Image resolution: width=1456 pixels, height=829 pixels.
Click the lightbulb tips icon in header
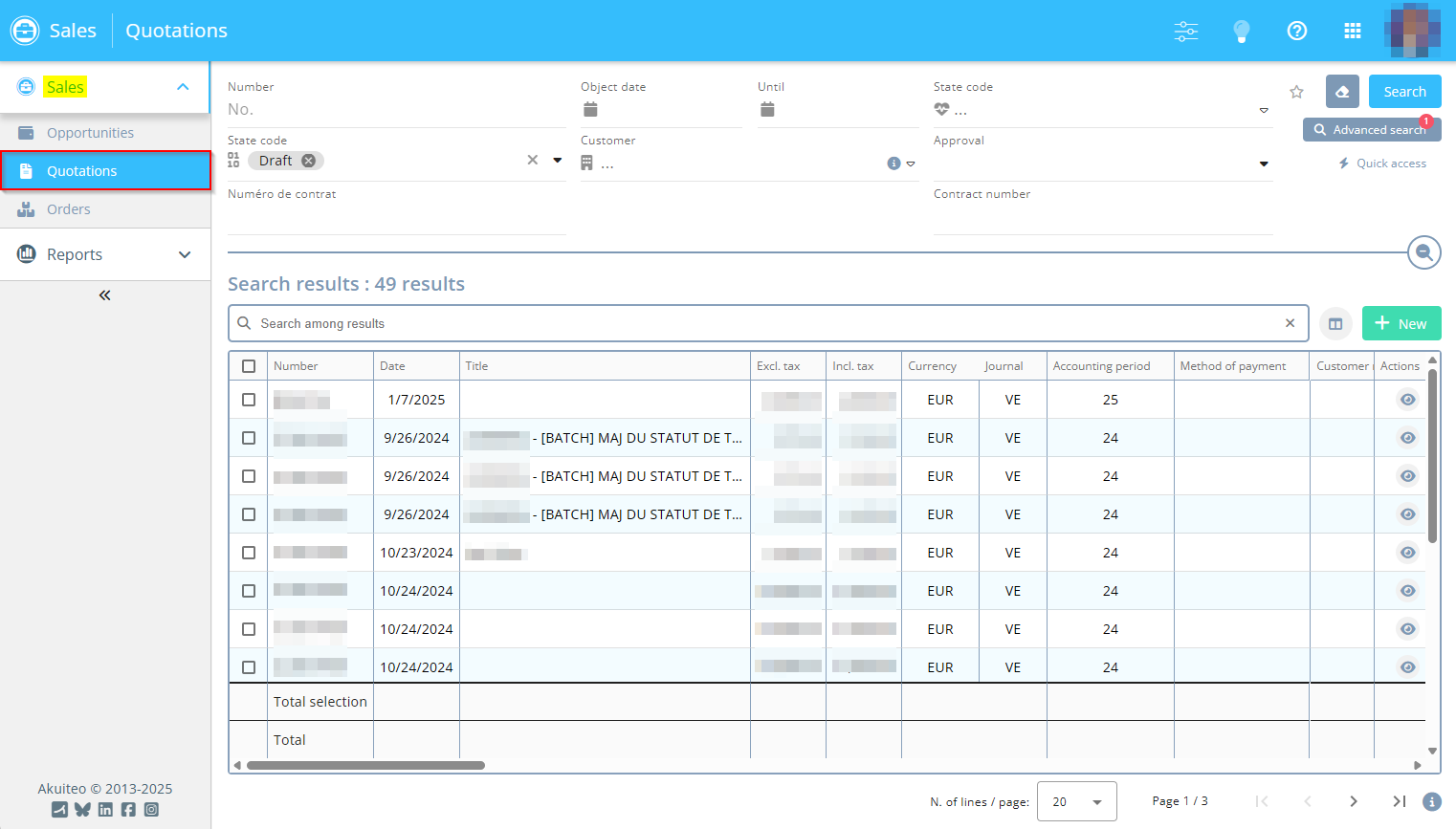coord(1241,32)
